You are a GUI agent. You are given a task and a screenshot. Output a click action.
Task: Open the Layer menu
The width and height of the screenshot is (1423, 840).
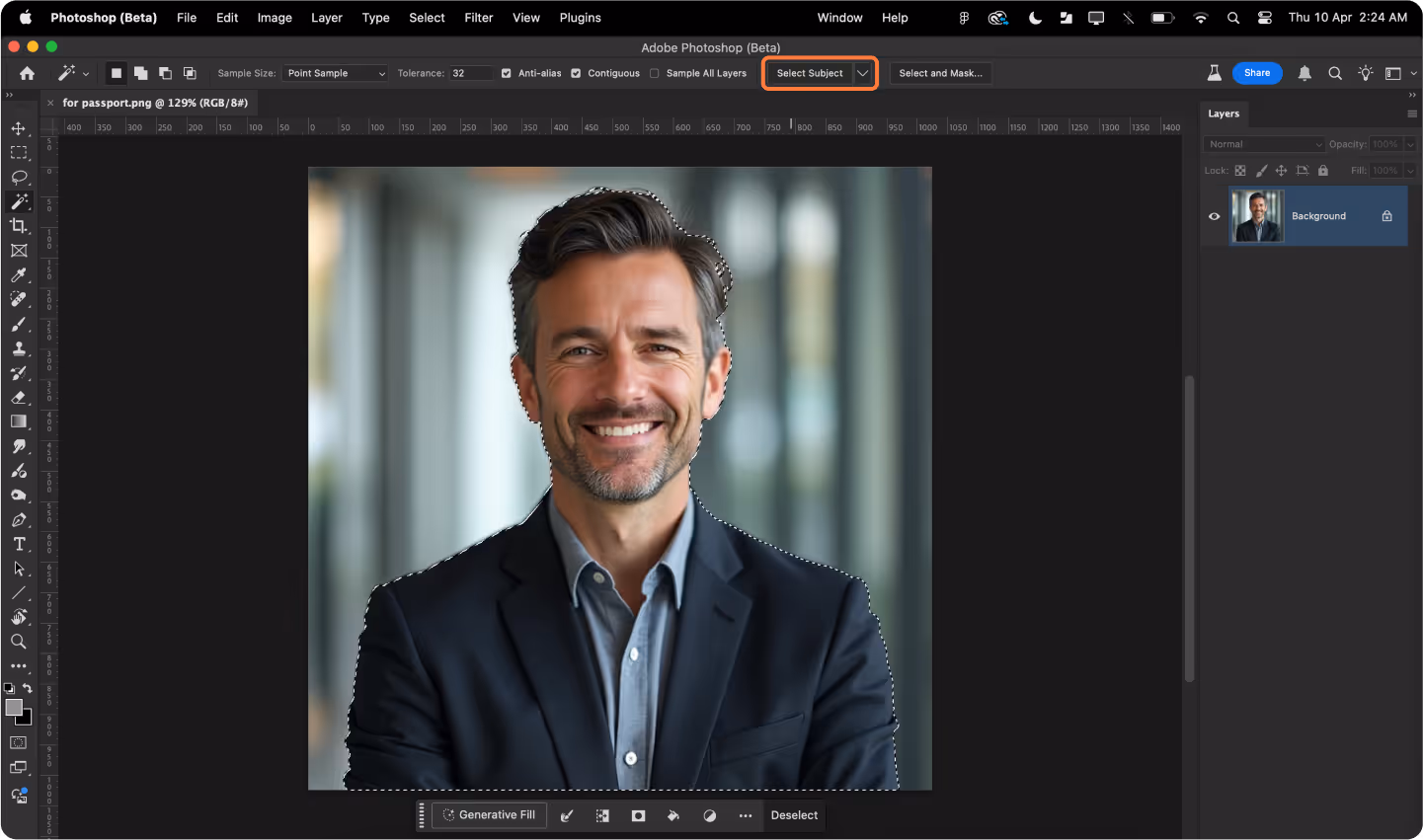point(327,18)
